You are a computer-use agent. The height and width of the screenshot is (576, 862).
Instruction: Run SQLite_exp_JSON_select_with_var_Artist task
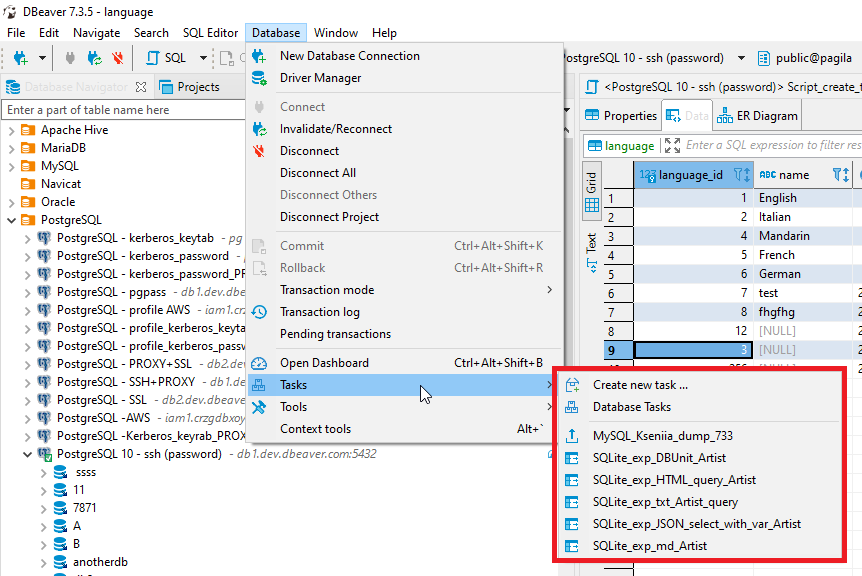point(700,524)
